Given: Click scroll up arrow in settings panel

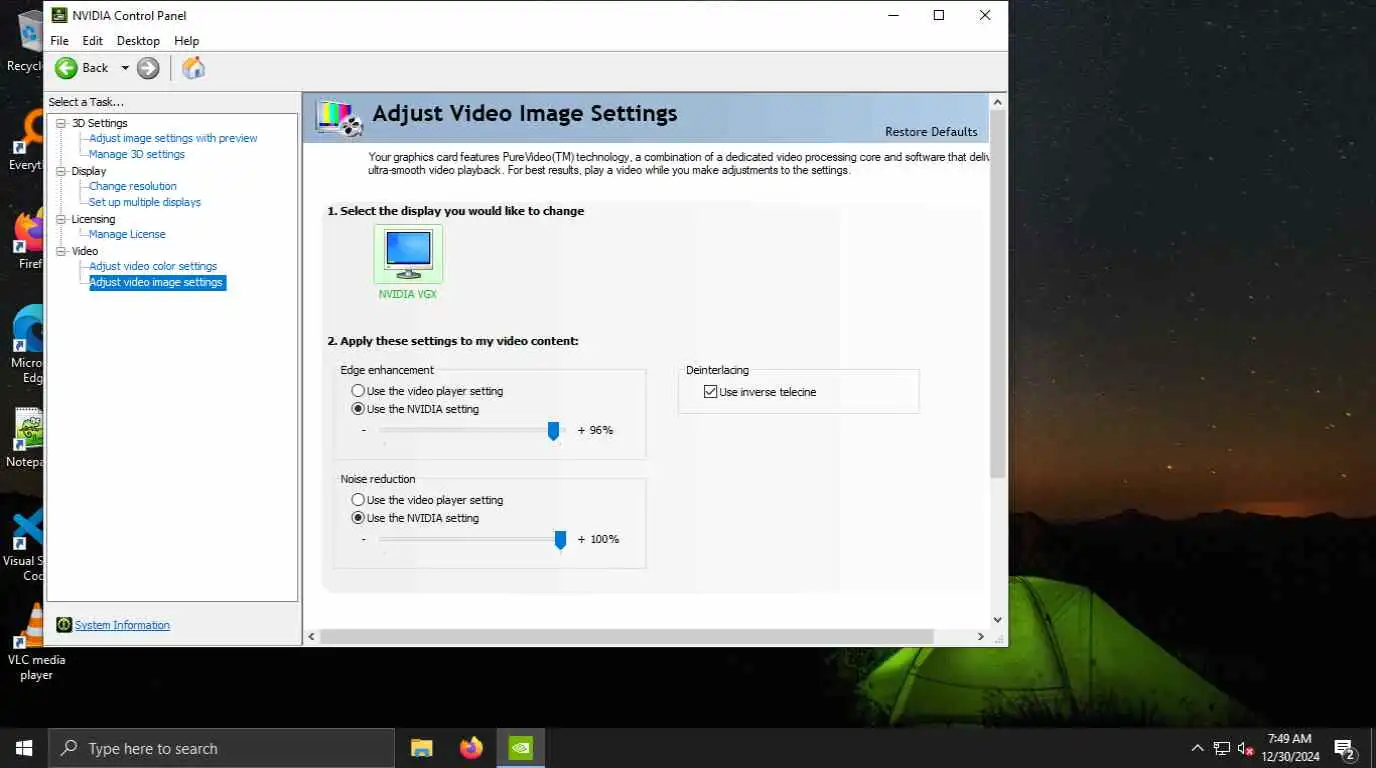Looking at the screenshot, I should tap(997, 102).
